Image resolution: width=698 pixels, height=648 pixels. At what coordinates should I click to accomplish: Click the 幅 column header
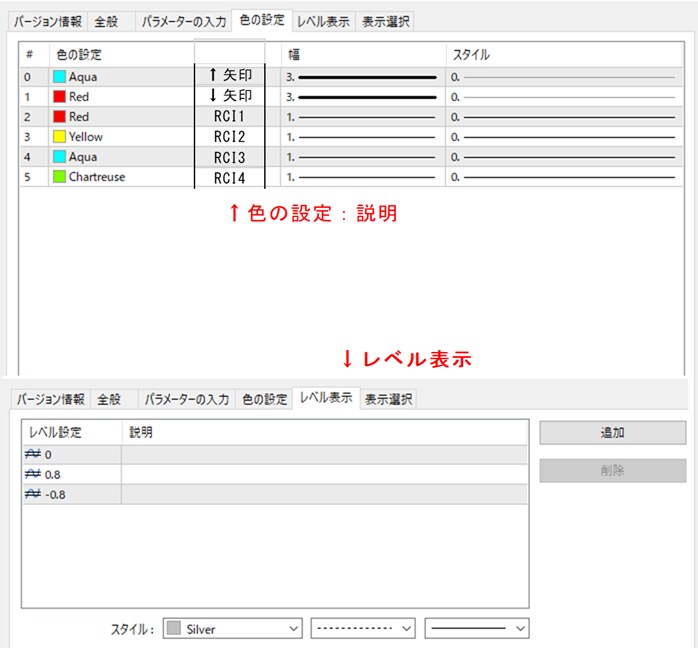click(363, 55)
